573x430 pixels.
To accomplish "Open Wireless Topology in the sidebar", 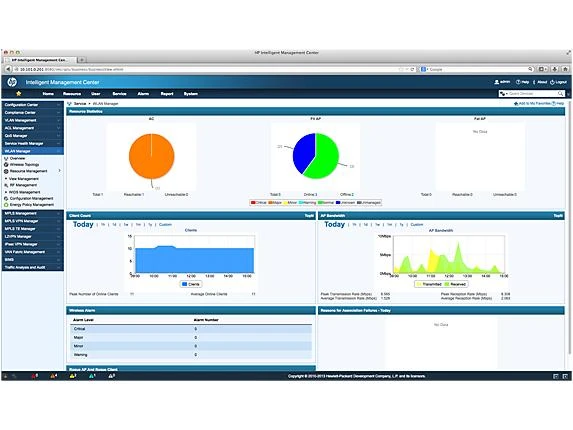I will coord(24,165).
